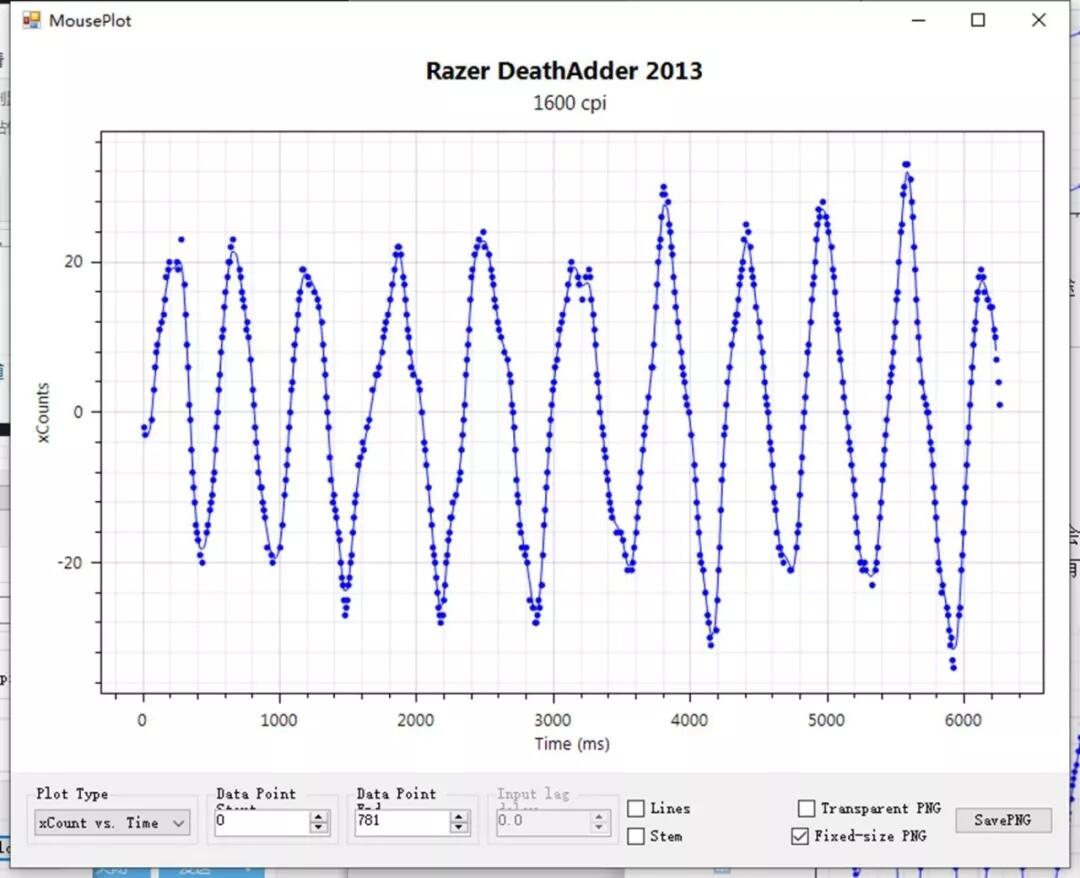Click the Data Point Start input field
Viewport: 1080px width, 878px height.
262,822
